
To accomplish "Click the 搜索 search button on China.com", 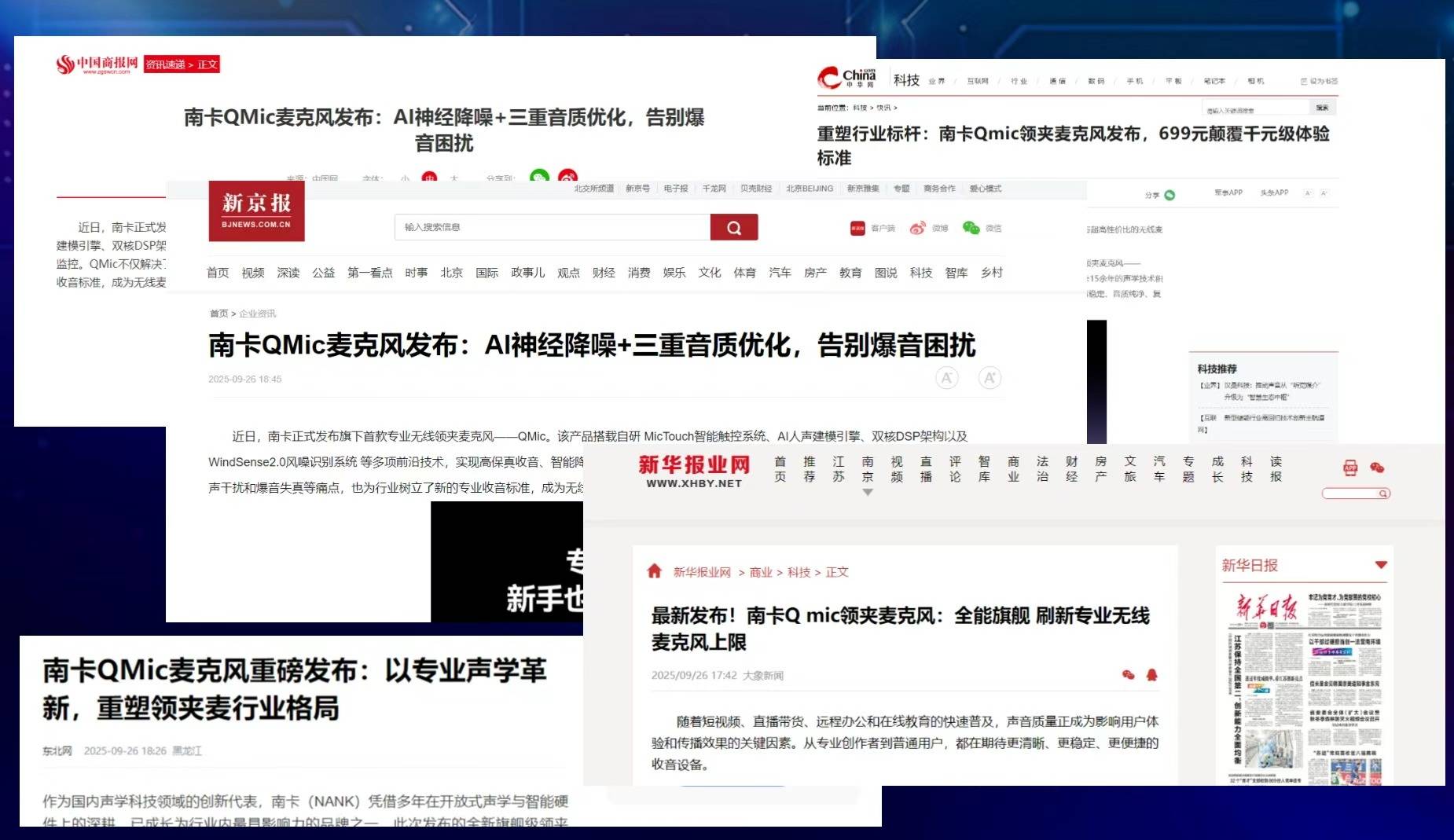I will pos(1321,106).
